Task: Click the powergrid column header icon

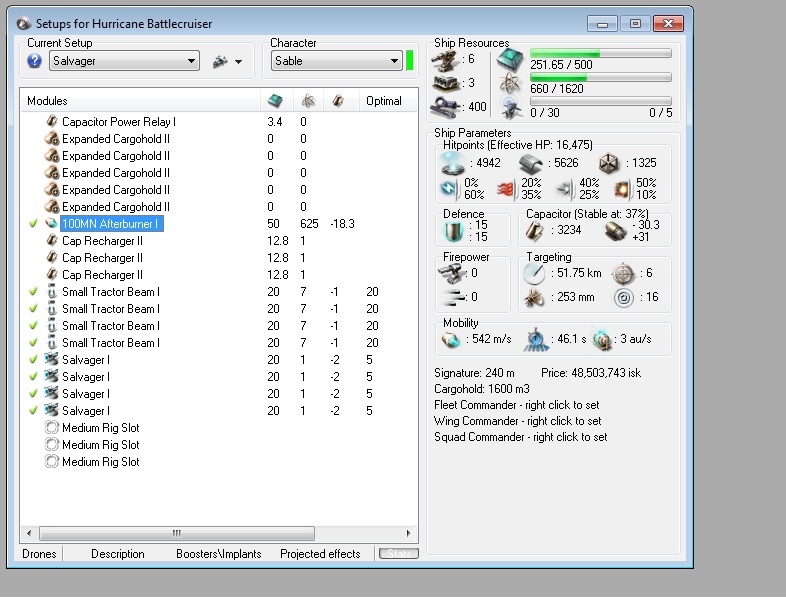Action: pyautogui.click(x=308, y=101)
